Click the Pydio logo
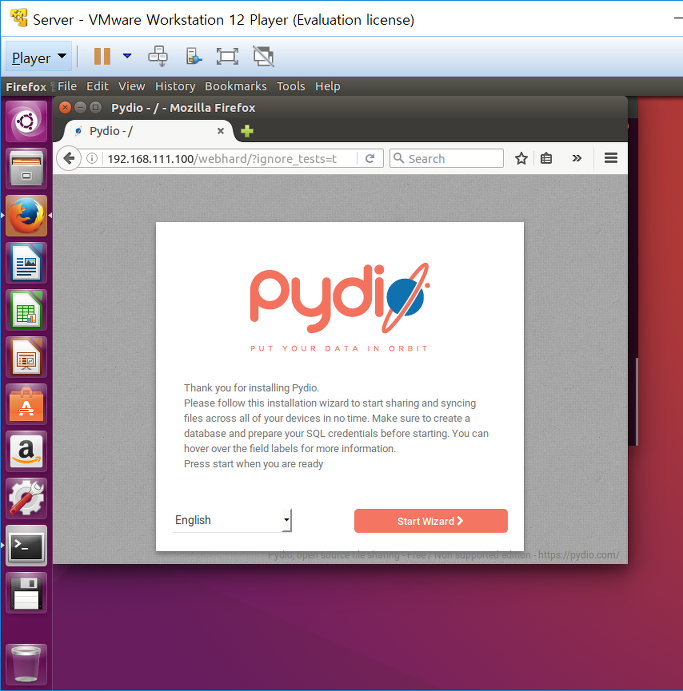Viewport: 683px width, 691px height. pyautogui.click(x=339, y=298)
